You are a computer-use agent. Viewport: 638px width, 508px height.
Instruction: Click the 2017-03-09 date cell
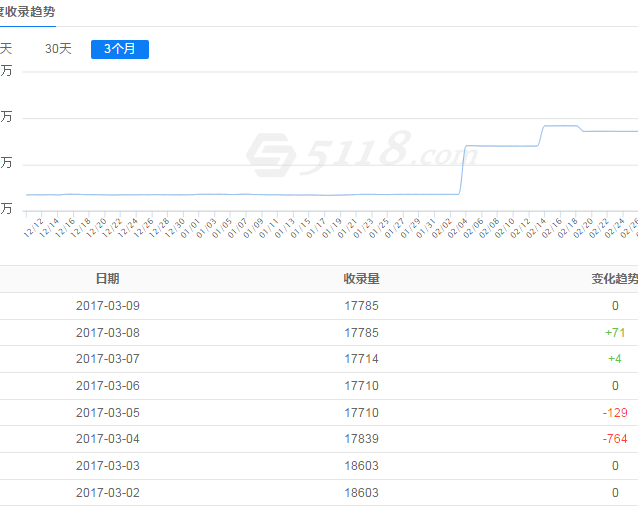click(x=107, y=306)
